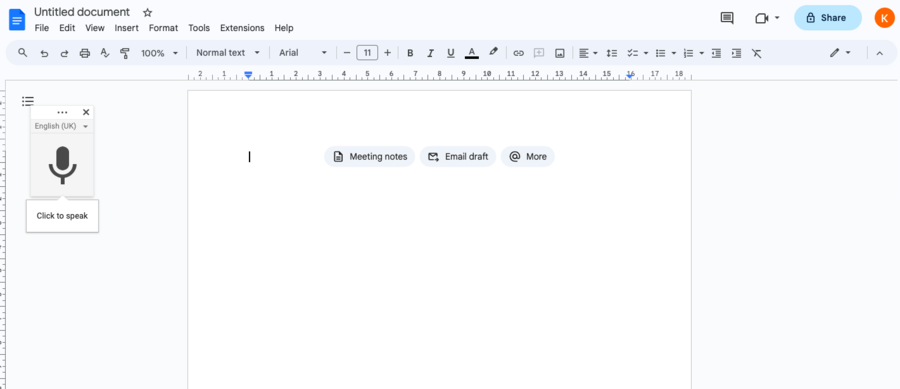Click the clear formatting icon

(757, 53)
